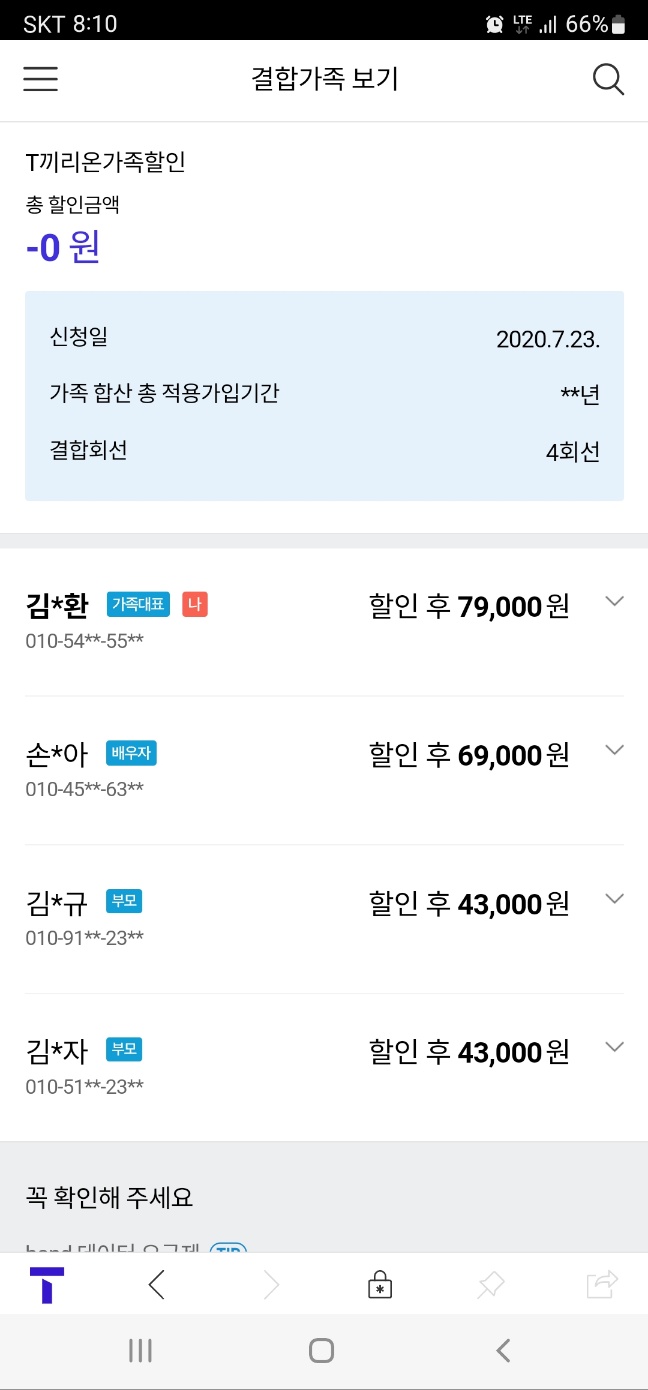
Task: Tap the 결합가족 보기 page title
Action: [324, 80]
